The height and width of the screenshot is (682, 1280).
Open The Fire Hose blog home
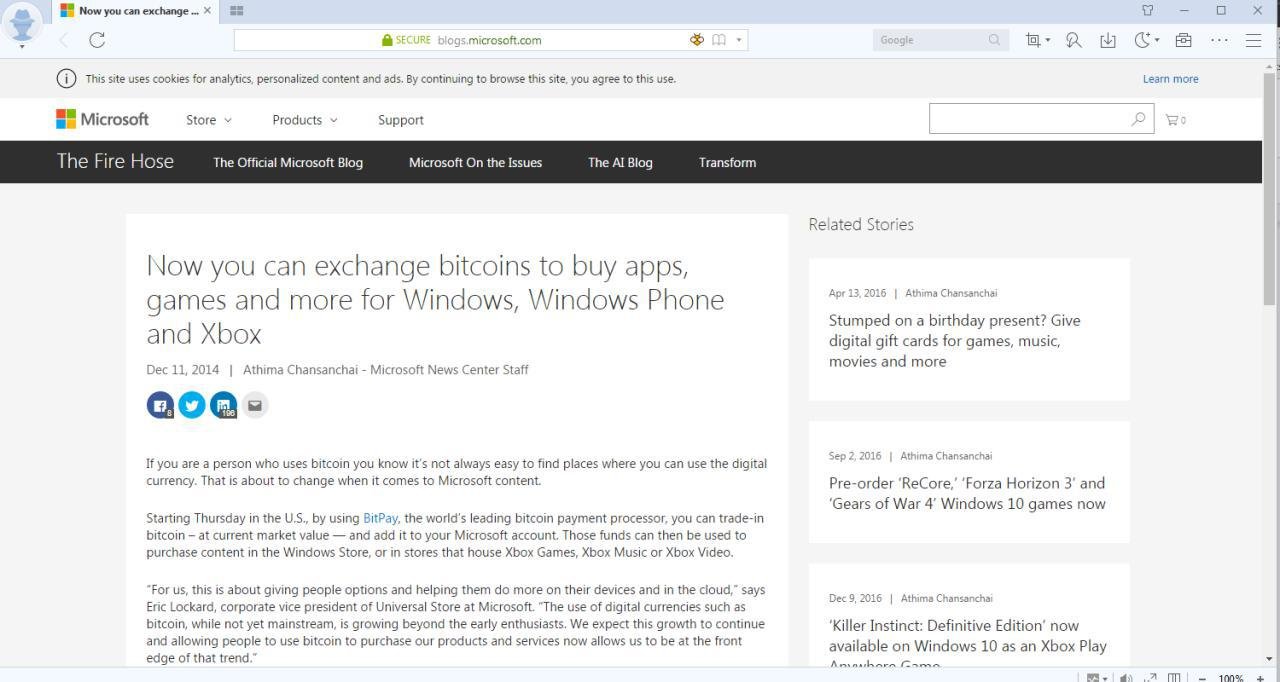(115, 161)
